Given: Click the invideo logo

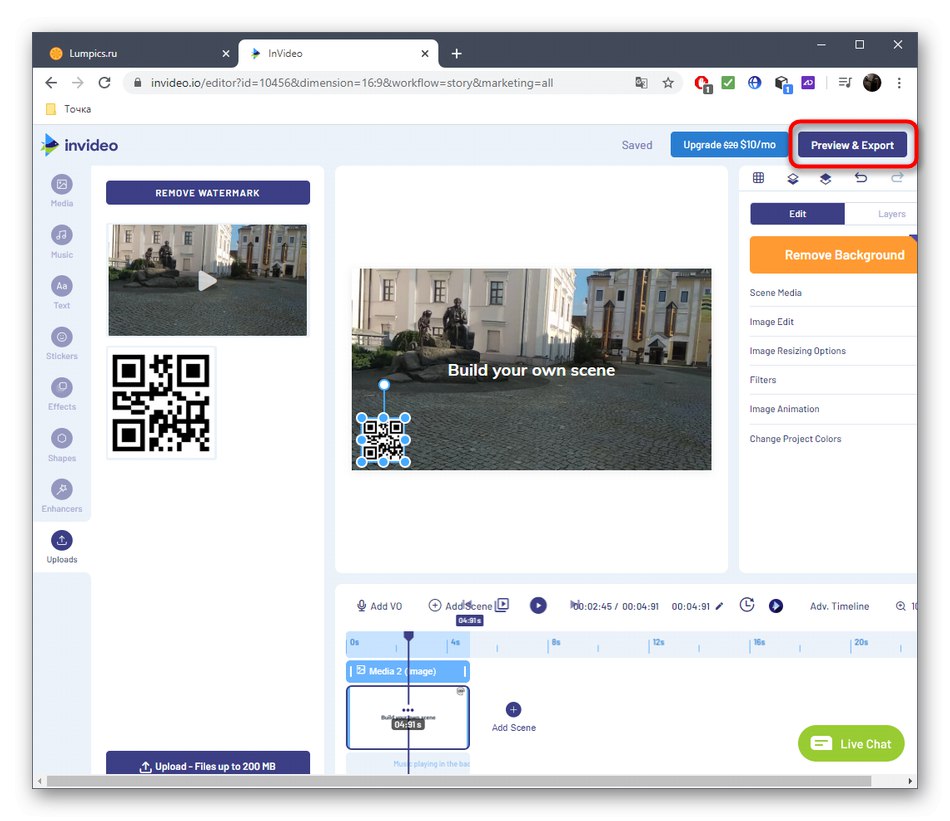Looking at the screenshot, I should pyautogui.click(x=79, y=145).
